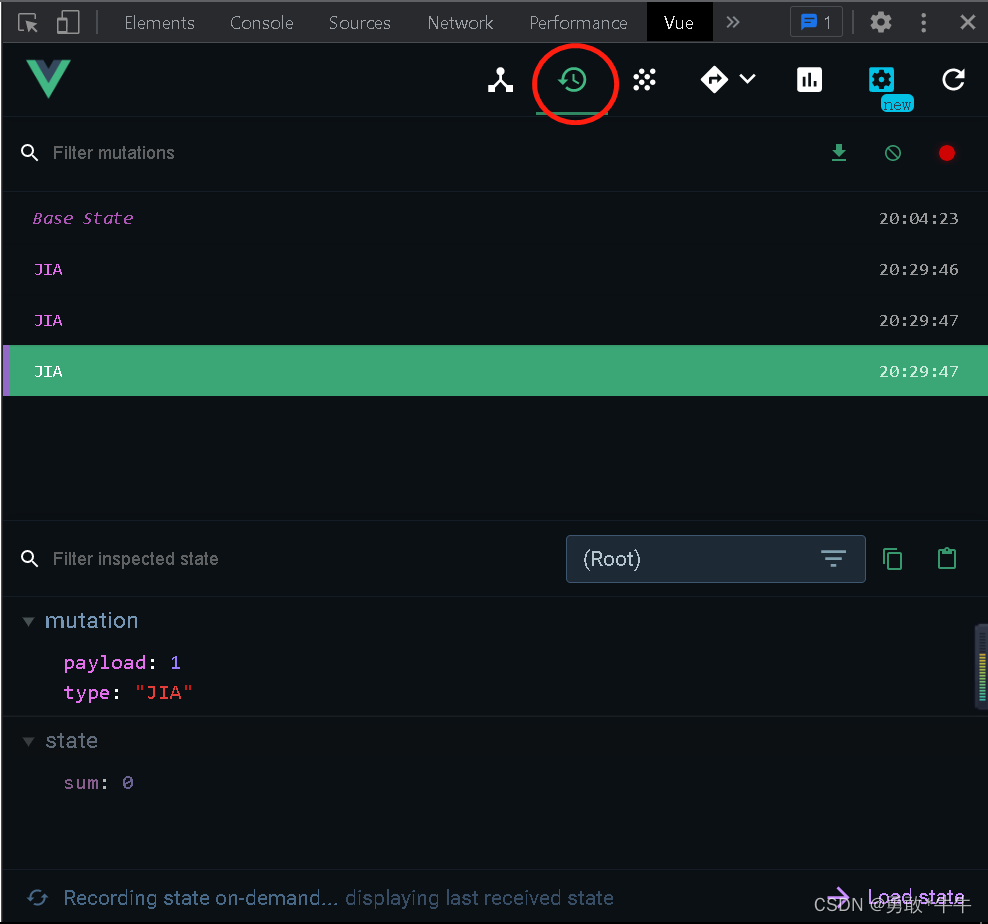This screenshot has height=924, width=988.
Task: Toggle the red mutation recording button
Action: coord(947,153)
